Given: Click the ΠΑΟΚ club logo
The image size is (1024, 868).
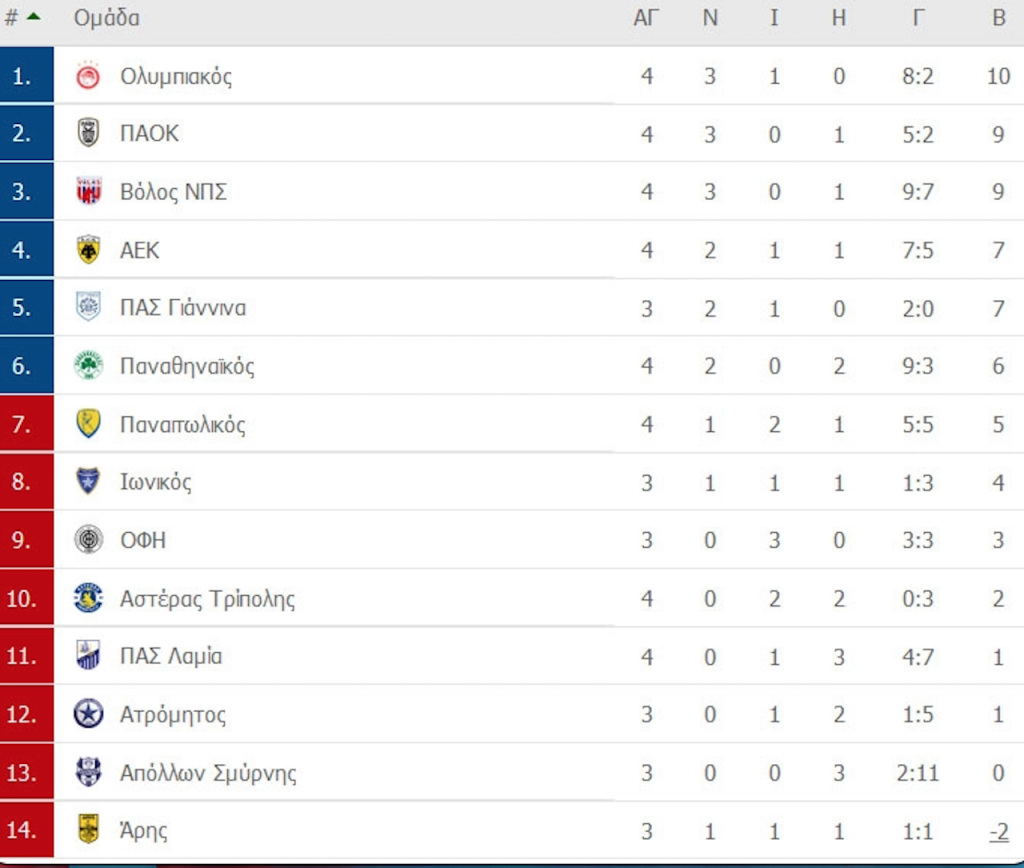Looking at the screenshot, I should click(89, 133).
